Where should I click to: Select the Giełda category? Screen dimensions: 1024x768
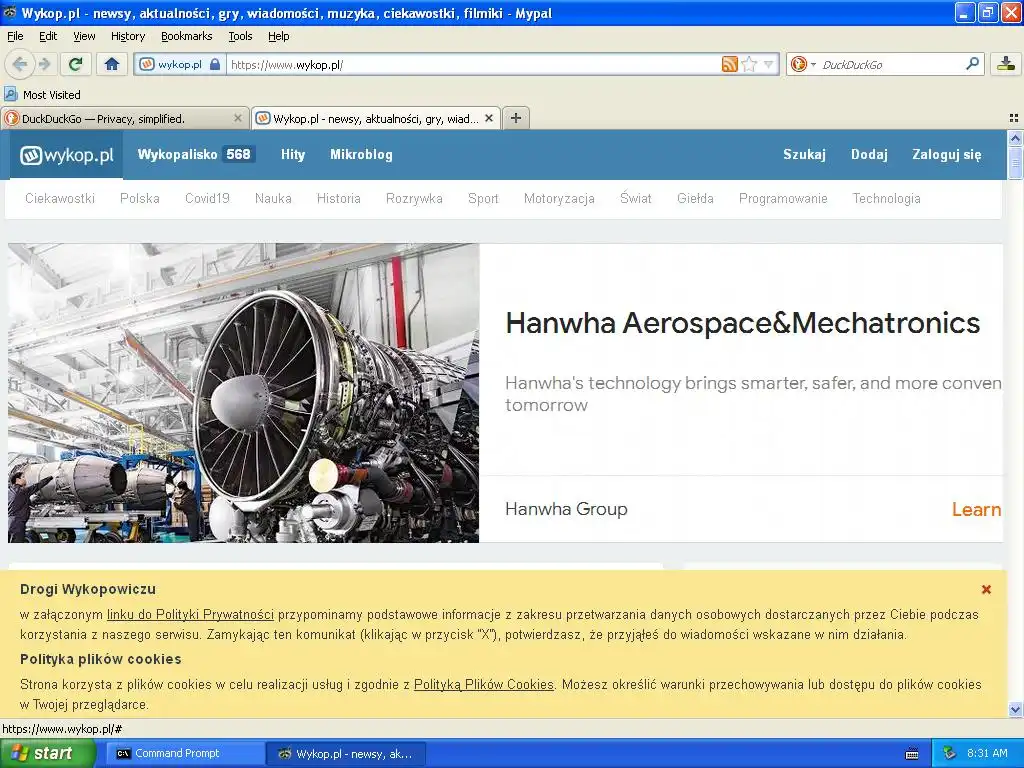(x=695, y=199)
